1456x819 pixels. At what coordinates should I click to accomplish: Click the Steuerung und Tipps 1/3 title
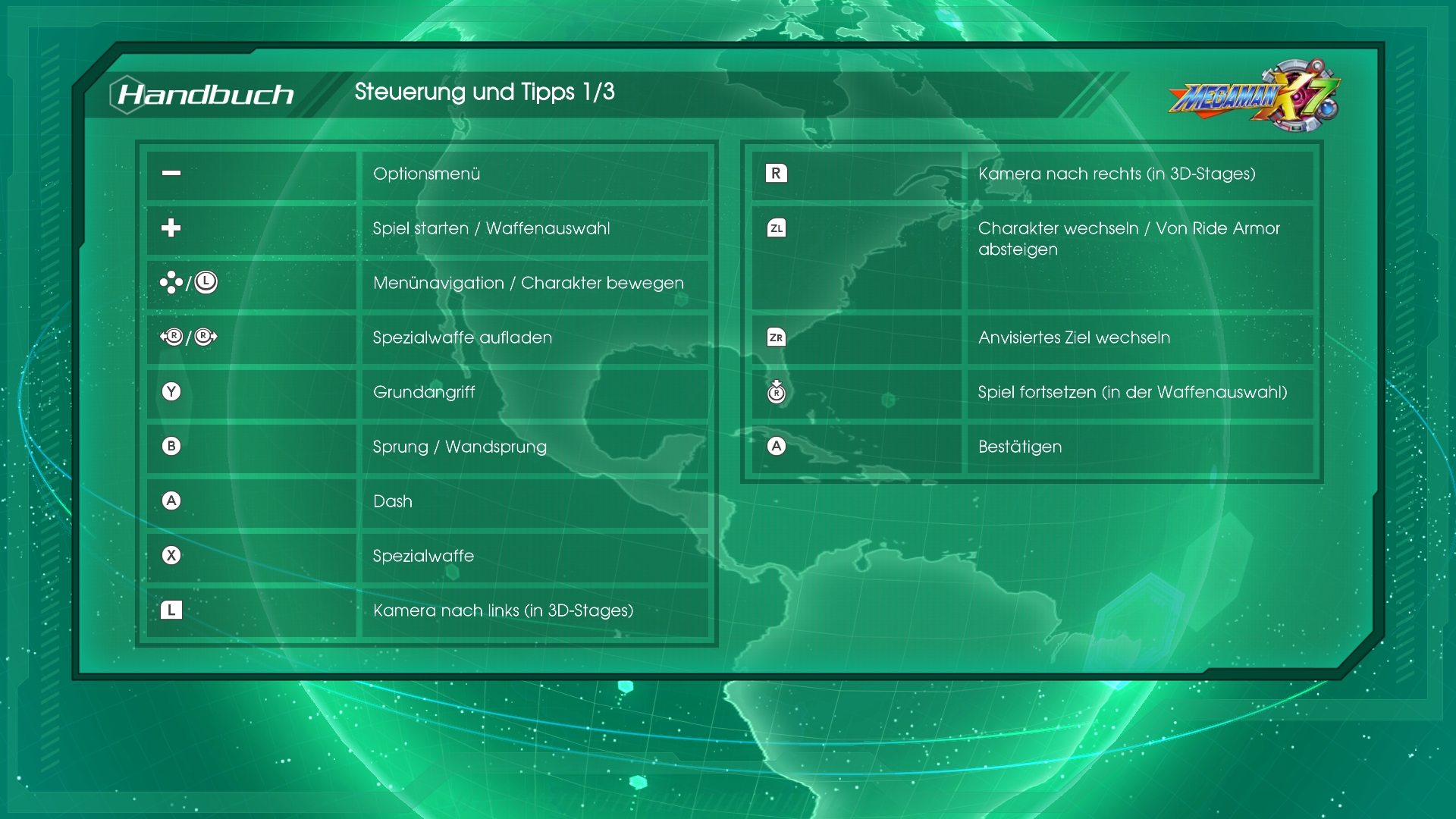tap(484, 92)
